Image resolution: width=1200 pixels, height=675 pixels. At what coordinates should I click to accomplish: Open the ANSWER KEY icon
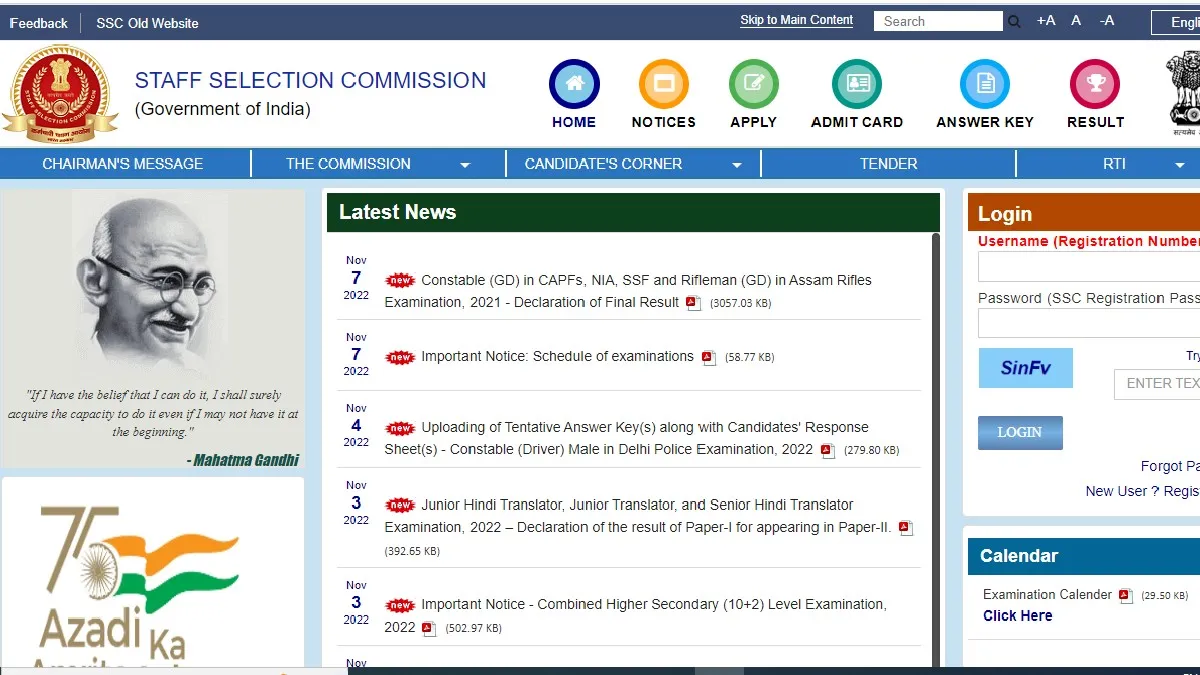[x=985, y=84]
